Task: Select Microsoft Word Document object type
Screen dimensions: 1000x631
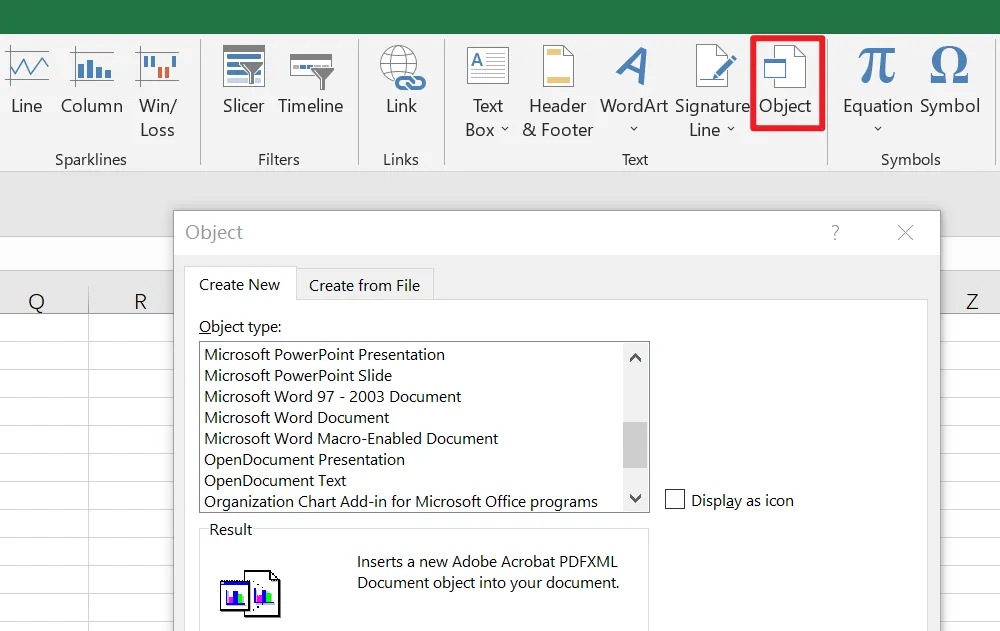Action: tap(297, 418)
